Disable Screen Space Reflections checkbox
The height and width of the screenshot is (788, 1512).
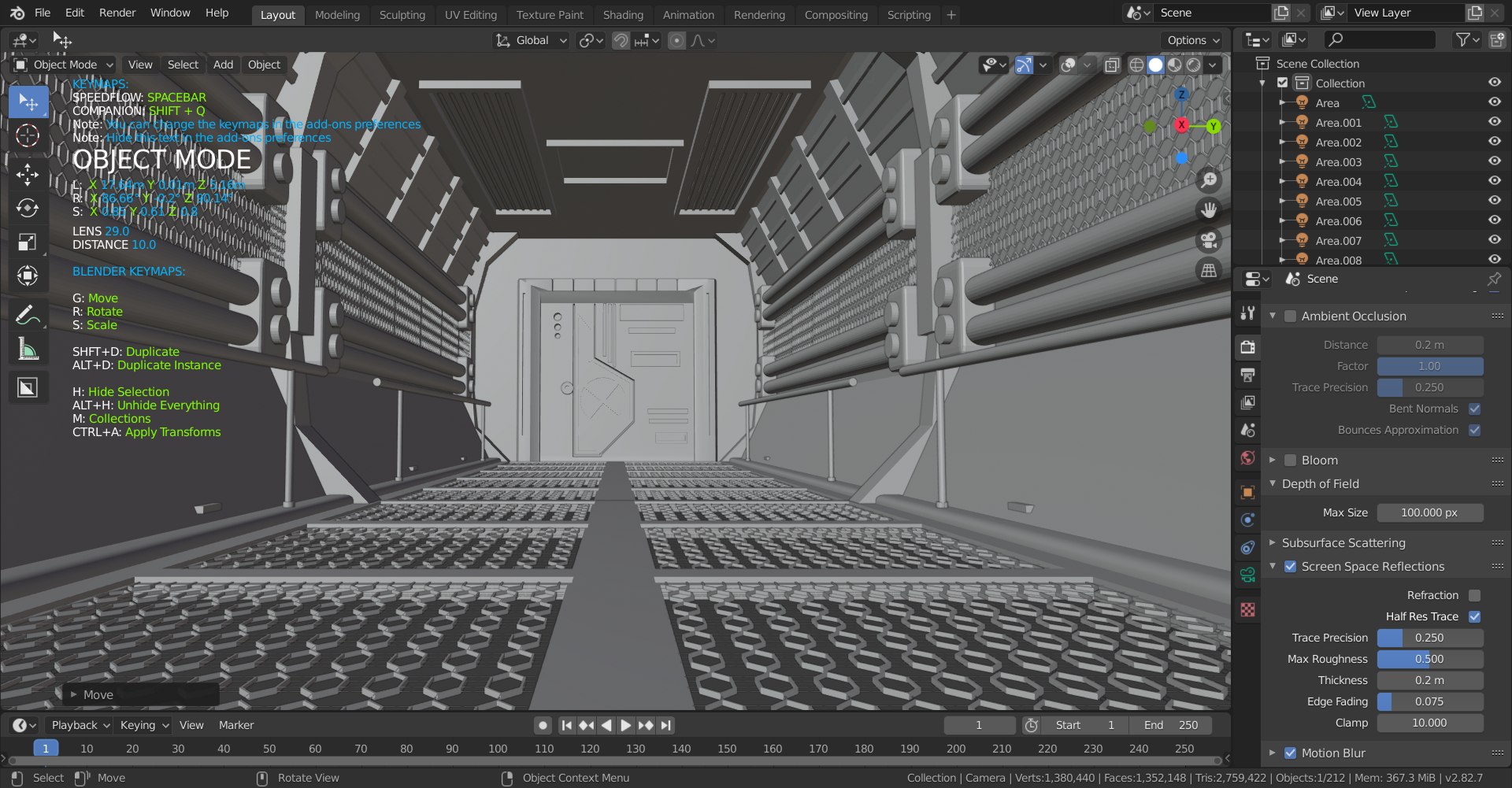click(1290, 567)
